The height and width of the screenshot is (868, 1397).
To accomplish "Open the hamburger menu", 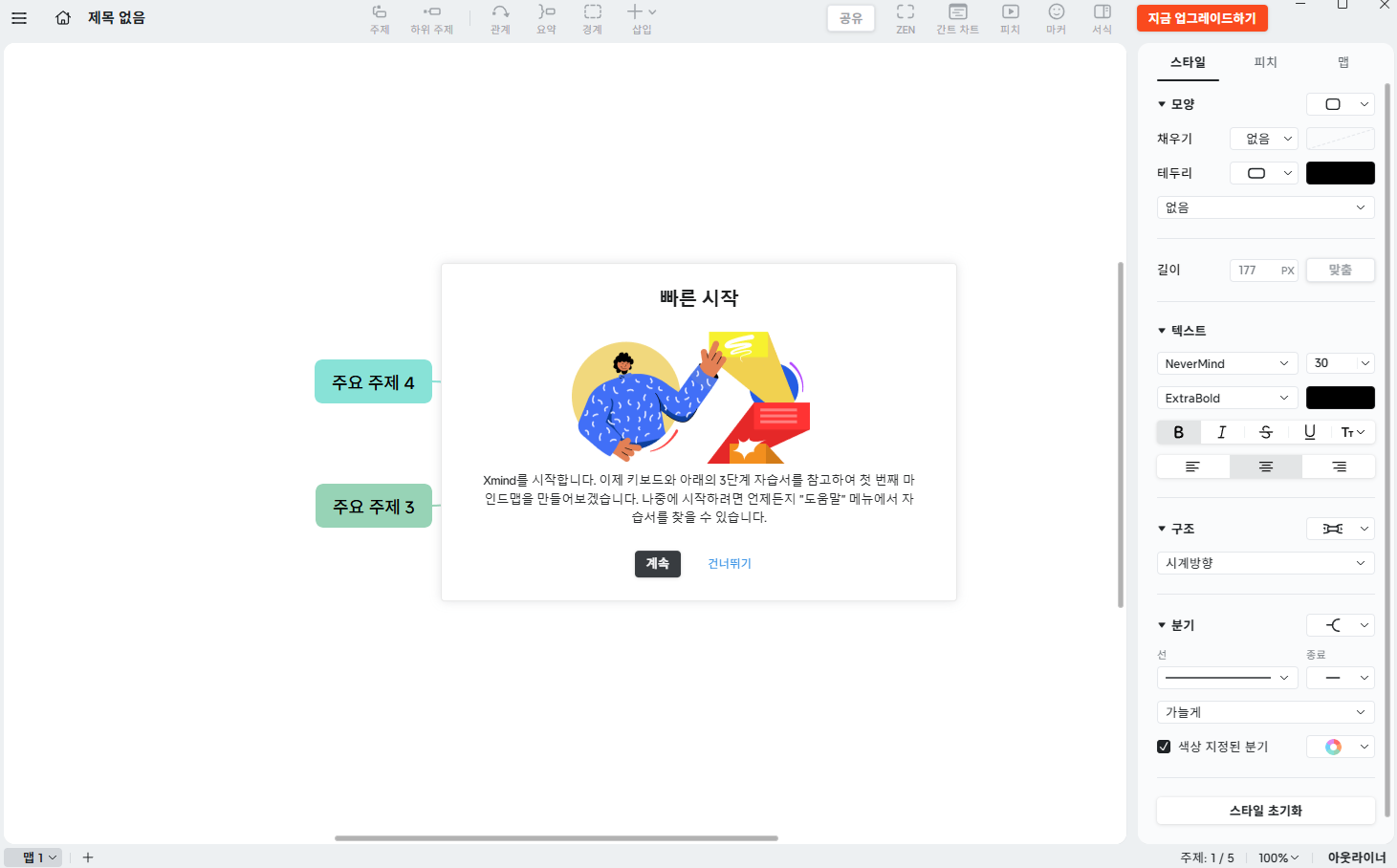I will pos(19,17).
